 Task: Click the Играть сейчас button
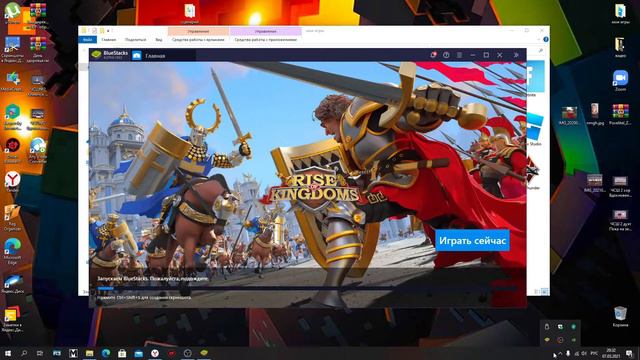coord(472,240)
